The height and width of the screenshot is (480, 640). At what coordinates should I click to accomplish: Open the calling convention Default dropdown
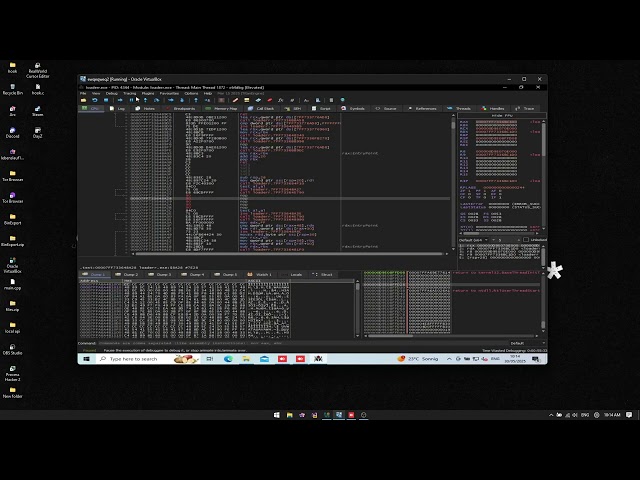[x=473, y=240]
